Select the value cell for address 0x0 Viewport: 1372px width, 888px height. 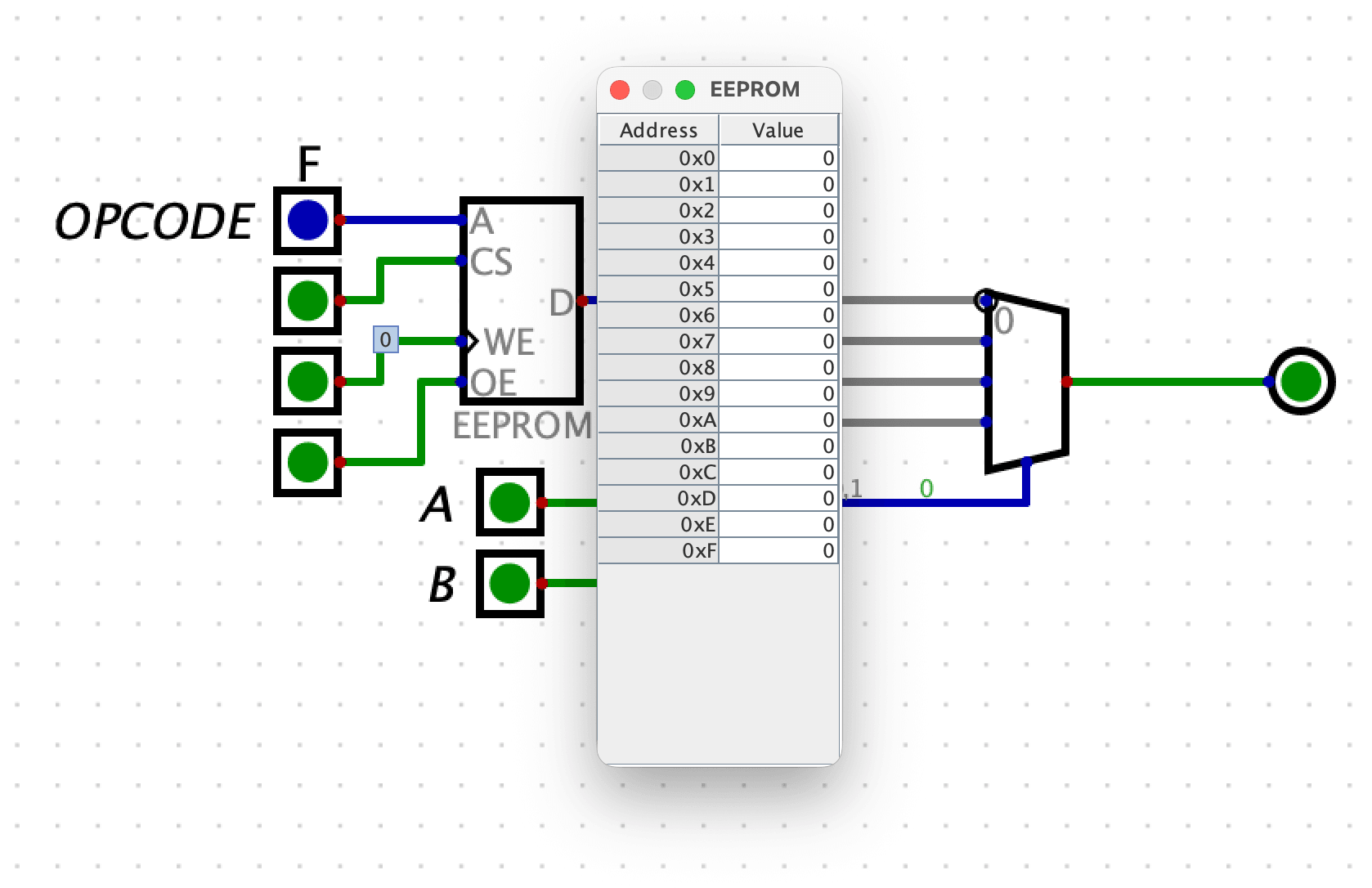pyautogui.click(x=778, y=158)
